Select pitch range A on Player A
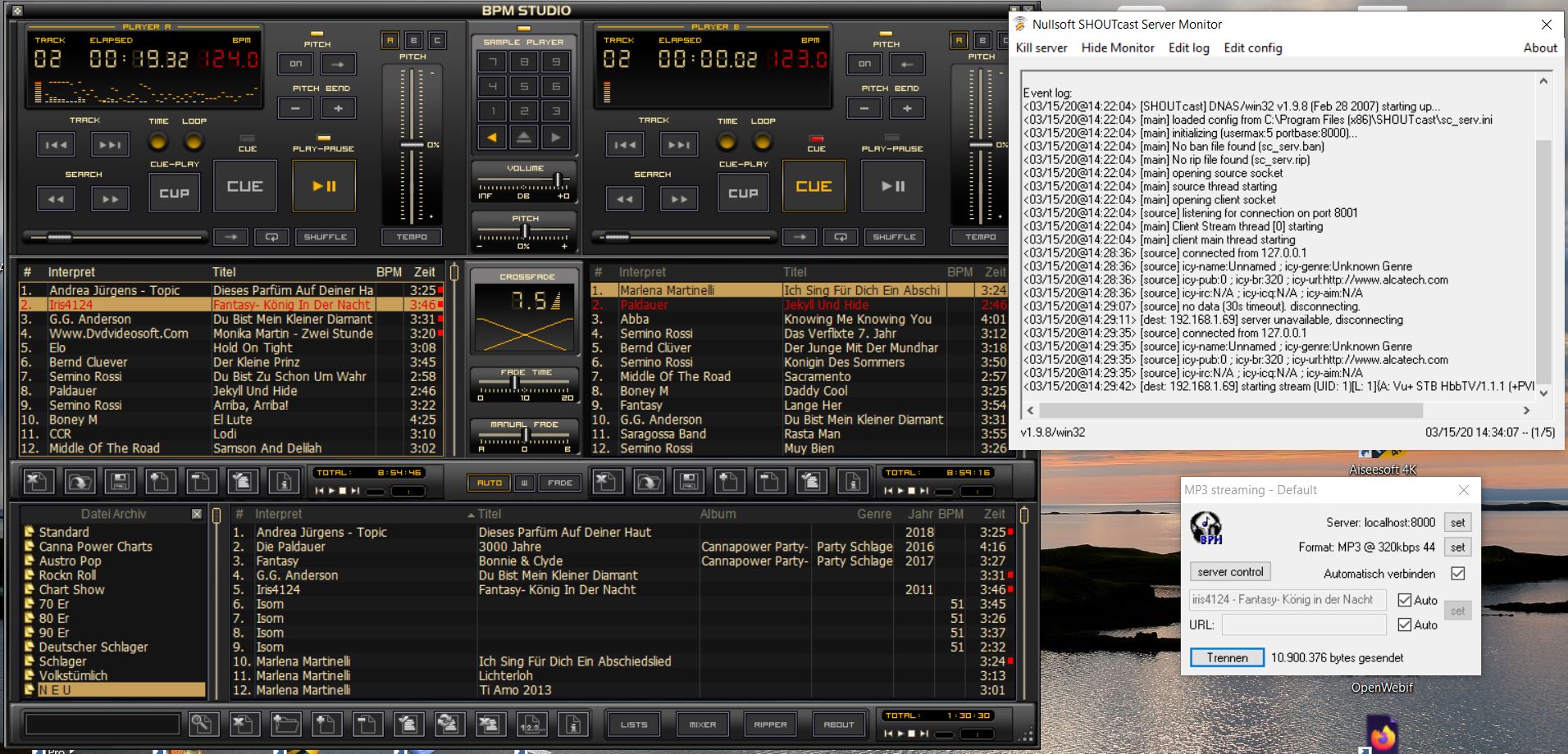 (x=390, y=40)
